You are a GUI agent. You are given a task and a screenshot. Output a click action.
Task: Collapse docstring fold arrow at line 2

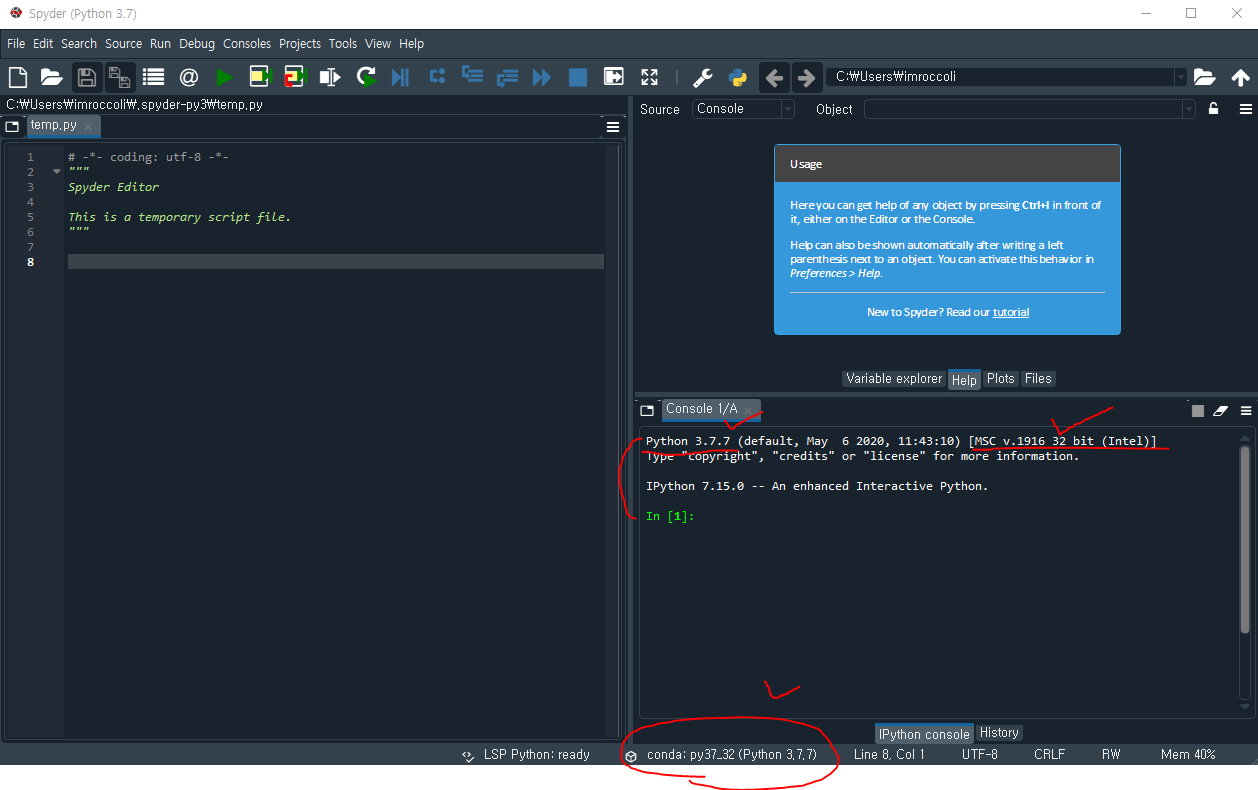click(57, 172)
